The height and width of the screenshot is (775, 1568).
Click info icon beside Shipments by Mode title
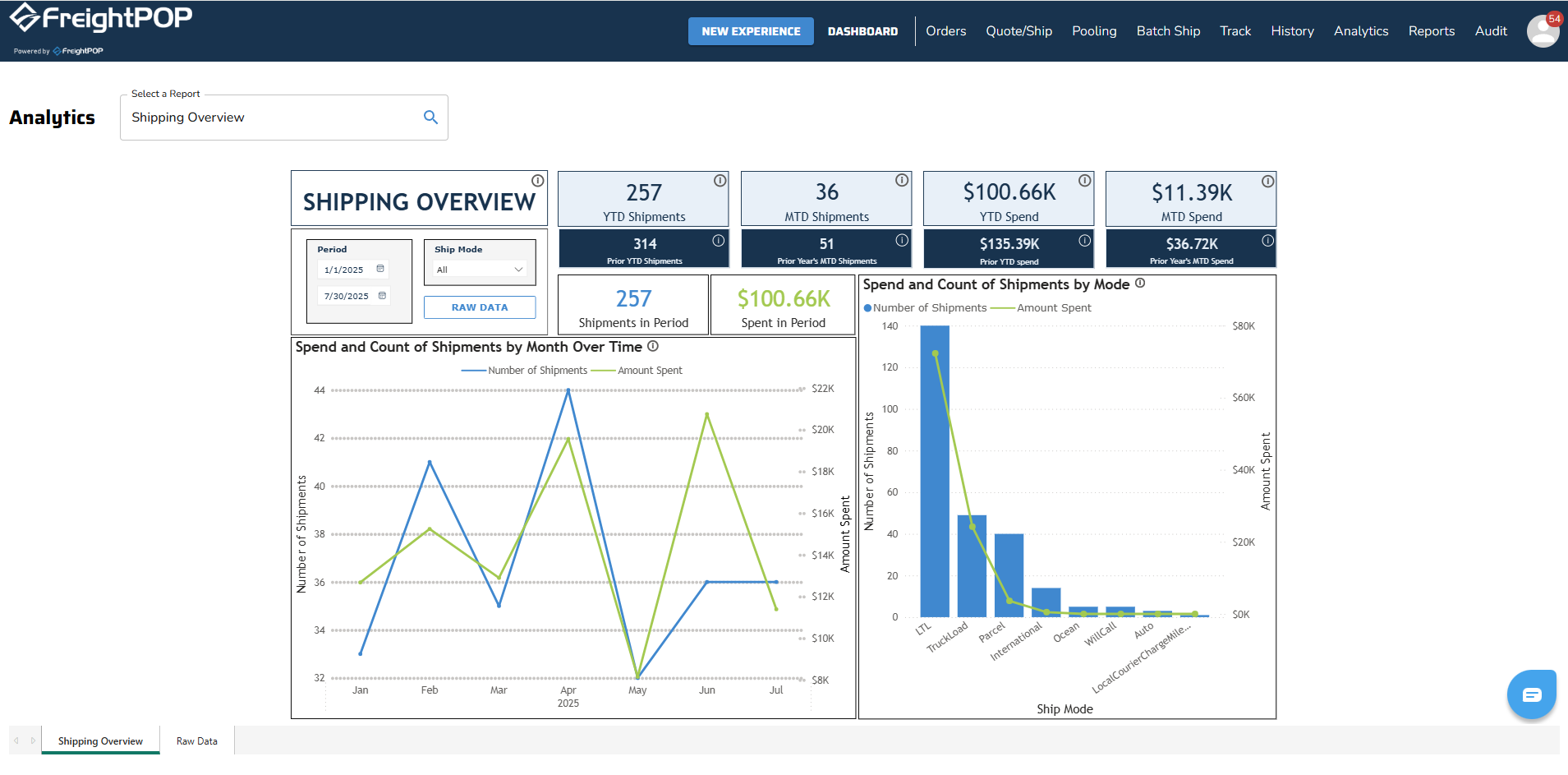1140,284
